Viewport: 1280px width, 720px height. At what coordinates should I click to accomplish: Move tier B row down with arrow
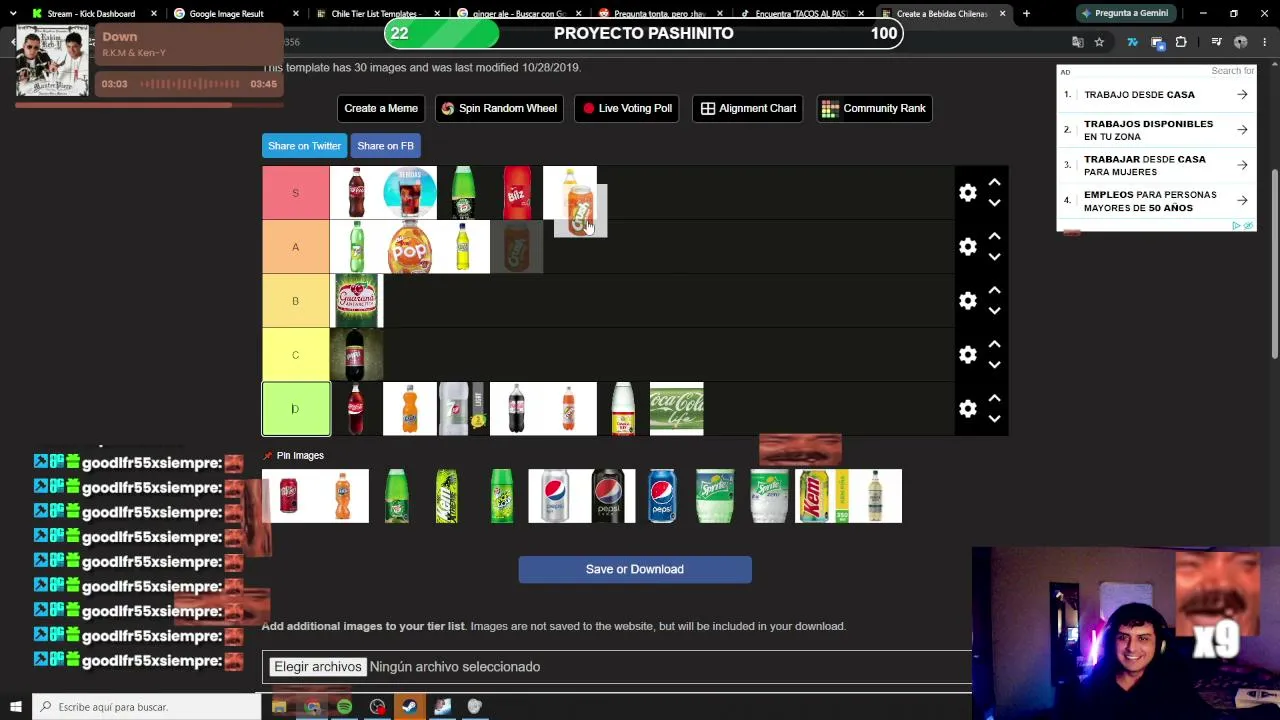[x=994, y=311]
